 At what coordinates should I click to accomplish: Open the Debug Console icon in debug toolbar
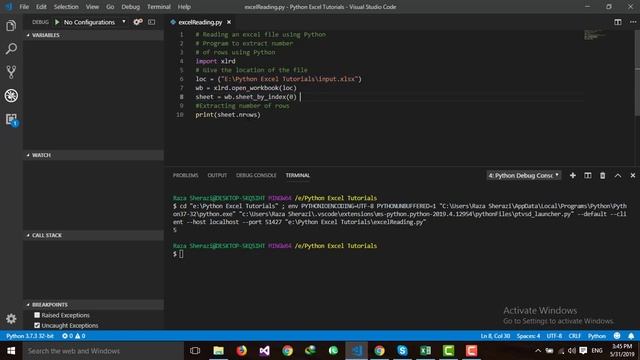(x=151, y=22)
